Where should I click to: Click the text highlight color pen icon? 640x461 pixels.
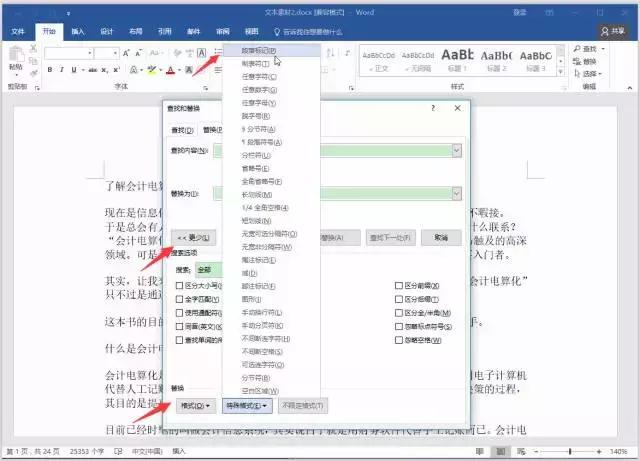151,70
